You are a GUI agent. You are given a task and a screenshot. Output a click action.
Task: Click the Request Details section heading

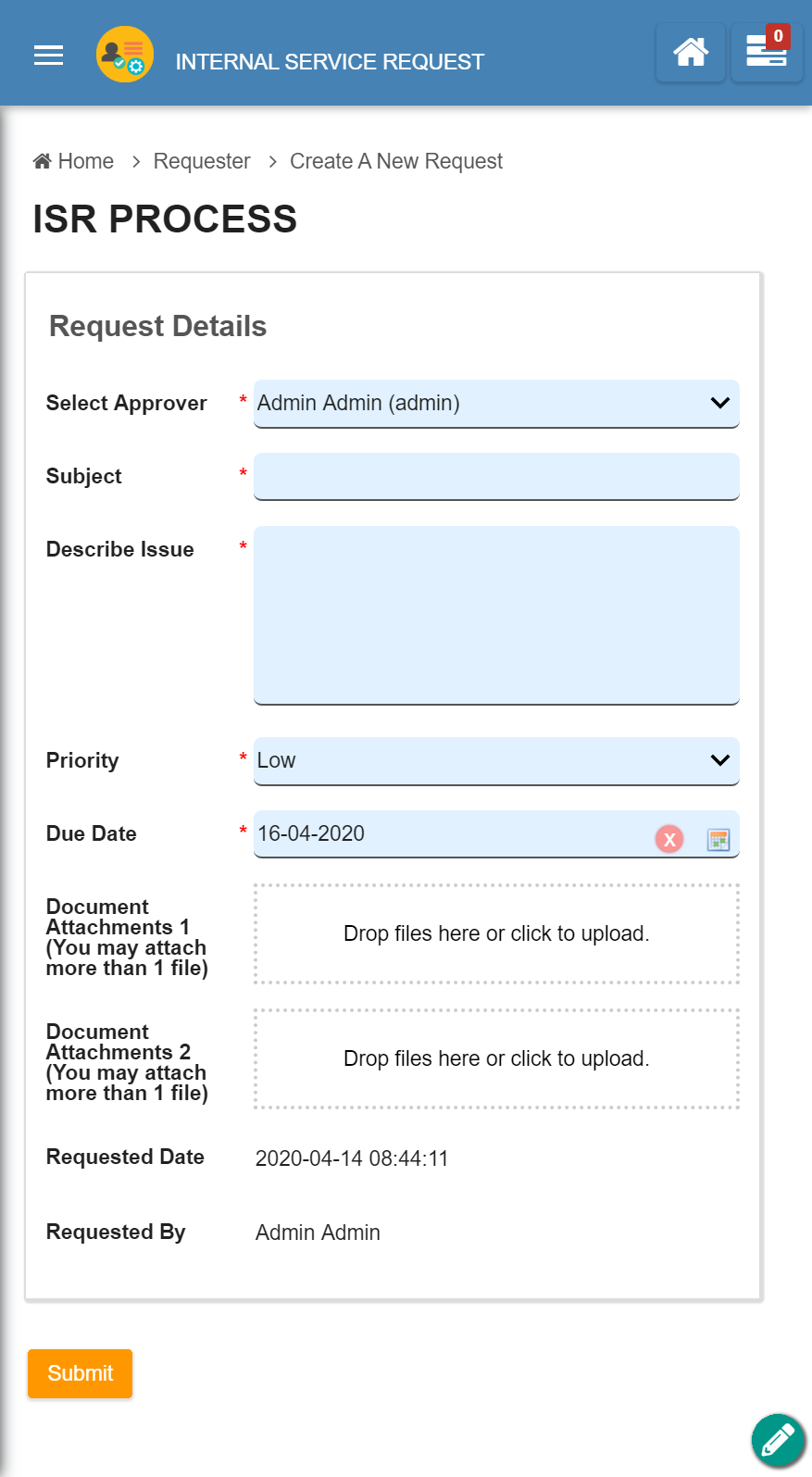158,326
